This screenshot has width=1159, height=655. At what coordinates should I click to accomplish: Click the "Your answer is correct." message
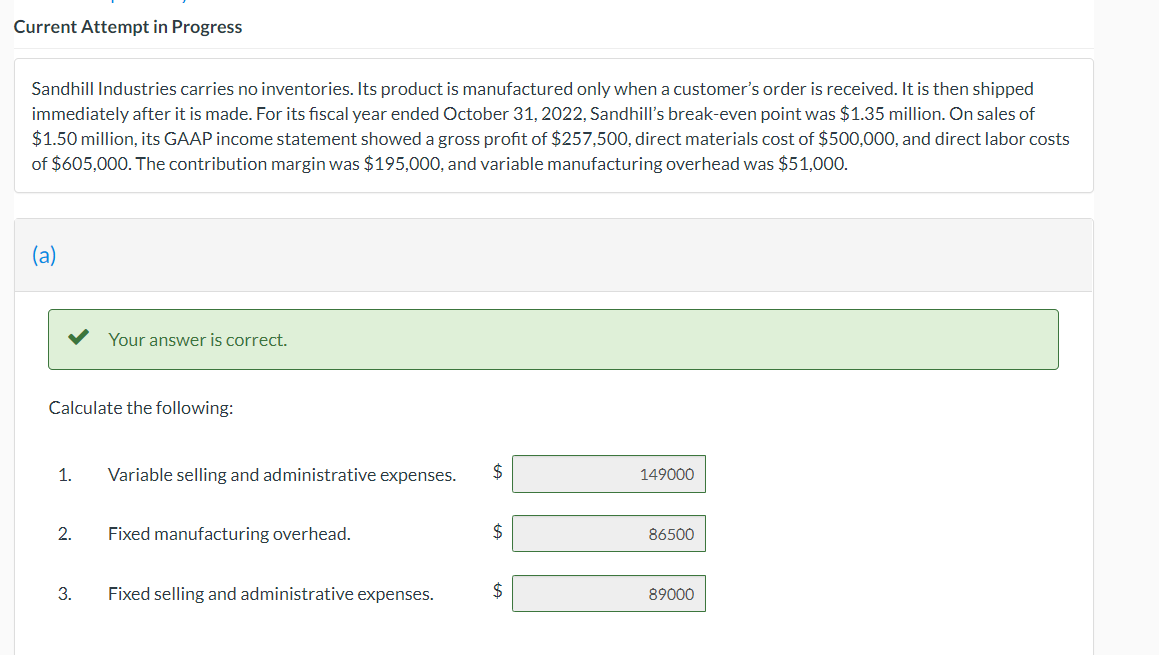197,340
